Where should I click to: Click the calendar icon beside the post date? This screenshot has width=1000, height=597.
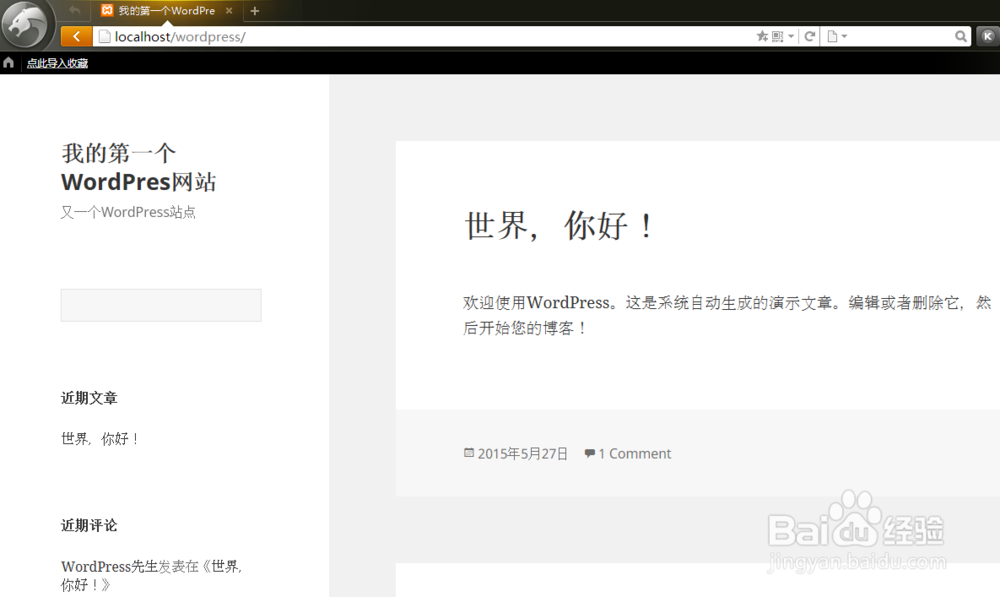point(470,453)
